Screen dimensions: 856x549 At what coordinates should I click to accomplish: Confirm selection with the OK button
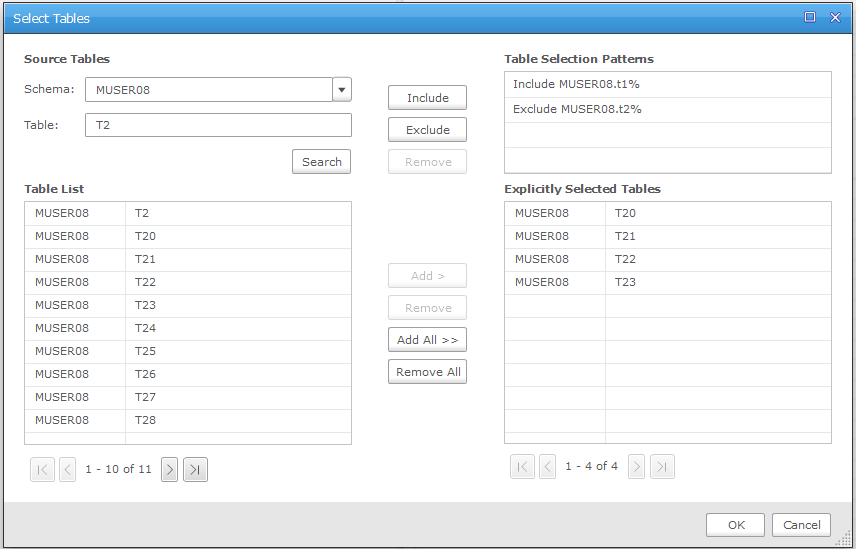pyautogui.click(x=735, y=525)
